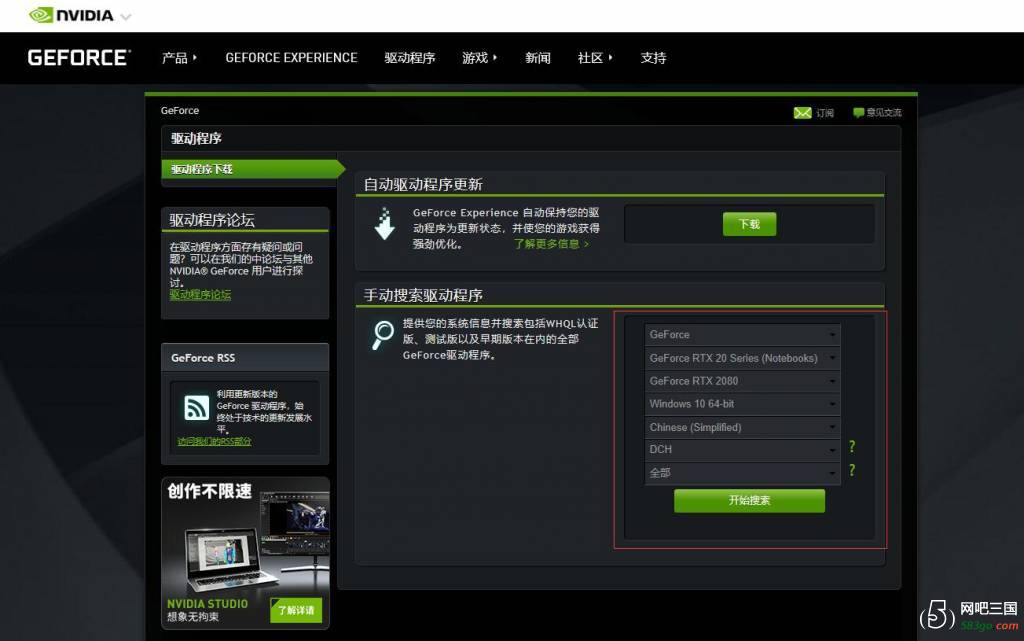Click the 创作不限速 banner title

210,491
